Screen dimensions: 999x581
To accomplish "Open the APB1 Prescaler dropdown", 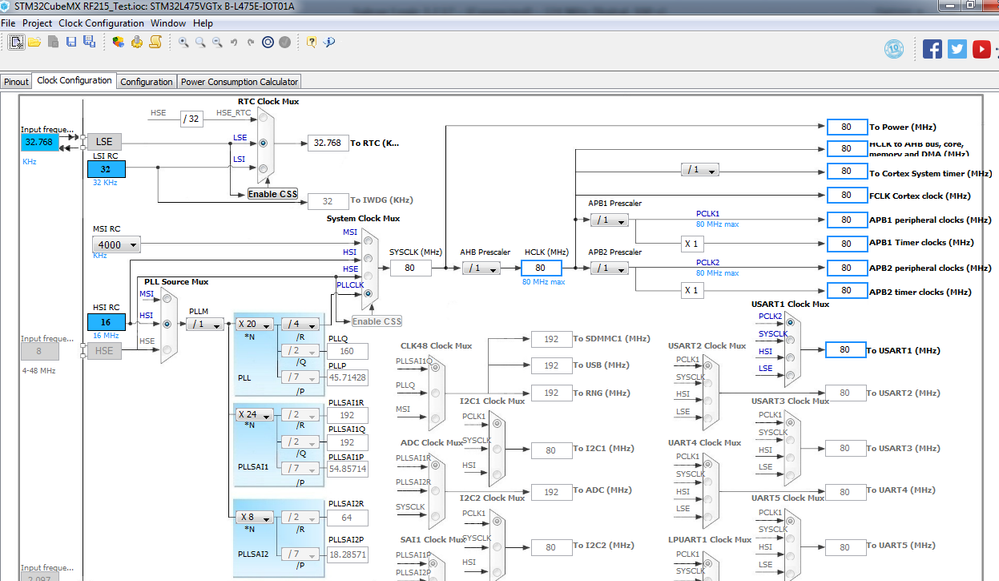I will 610,220.
